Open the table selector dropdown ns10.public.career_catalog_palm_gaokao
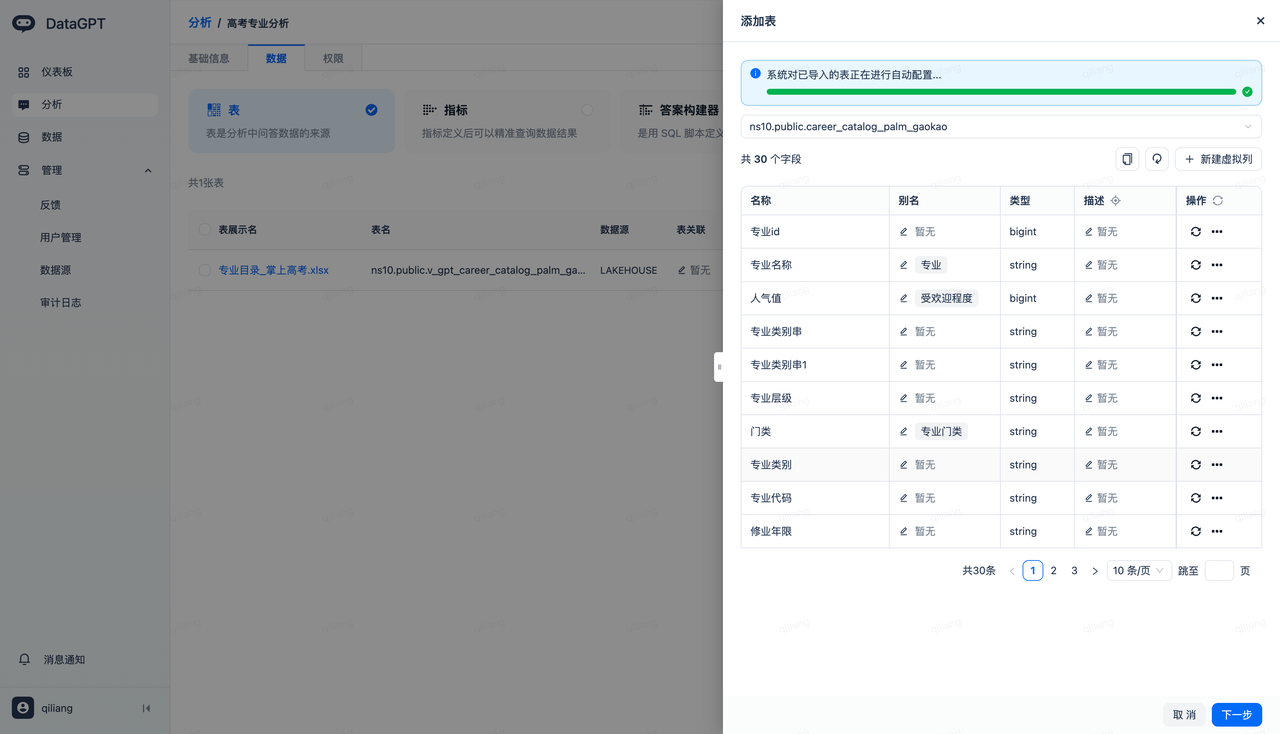The height and width of the screenshot is (734, 1280). (1000, 127)
